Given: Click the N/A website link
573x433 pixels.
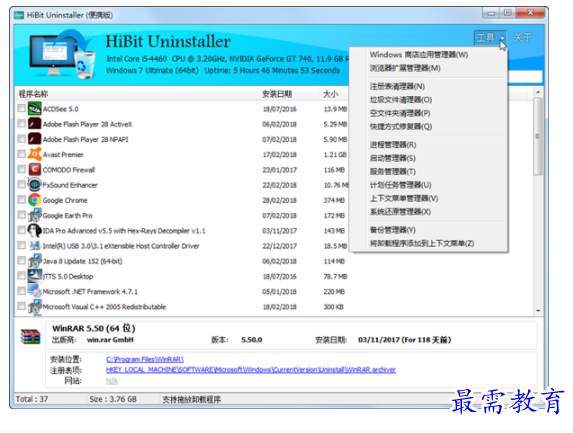Looking at the screenshot, I should point(111,381).
